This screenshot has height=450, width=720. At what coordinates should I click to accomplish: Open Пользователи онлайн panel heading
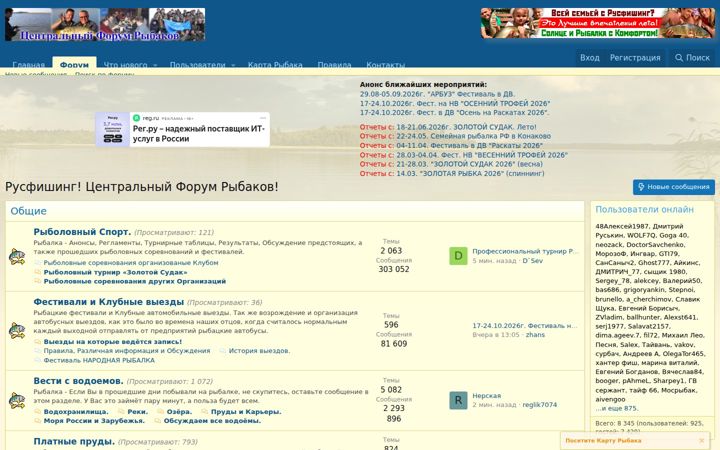644,209
